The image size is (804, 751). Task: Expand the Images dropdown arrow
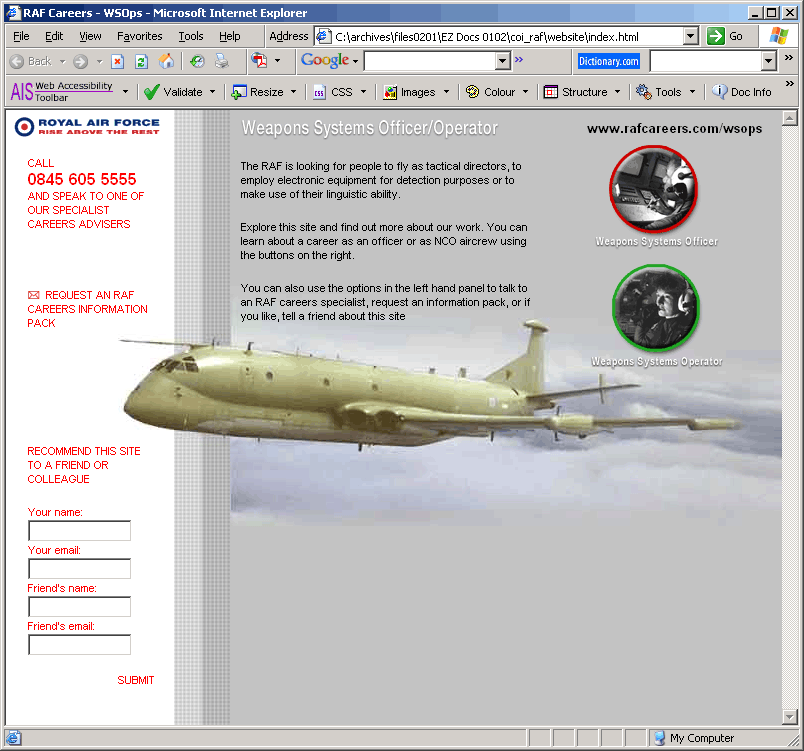[x=446, y=92]
